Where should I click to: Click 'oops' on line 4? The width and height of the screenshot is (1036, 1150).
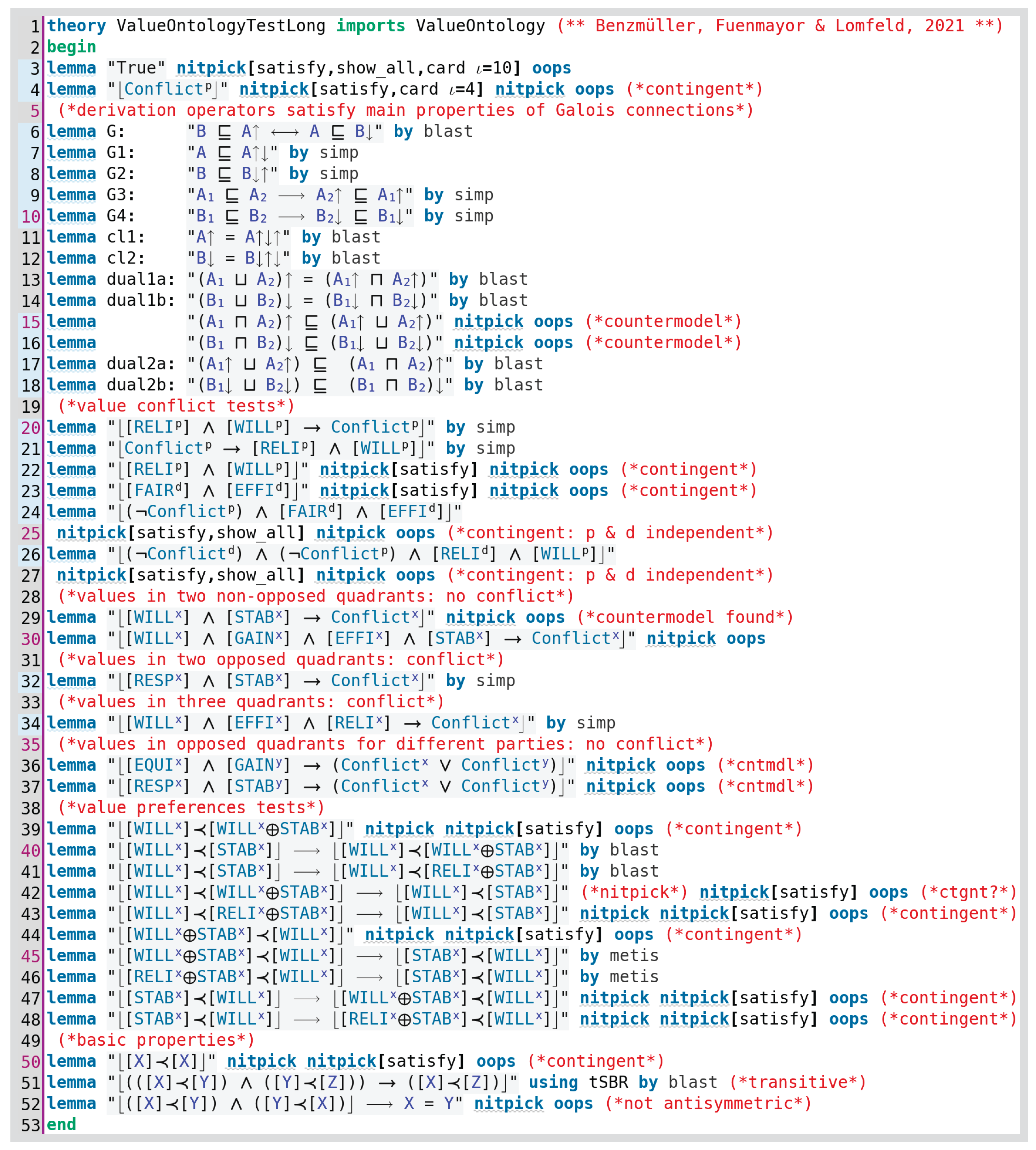click(594, 89)
